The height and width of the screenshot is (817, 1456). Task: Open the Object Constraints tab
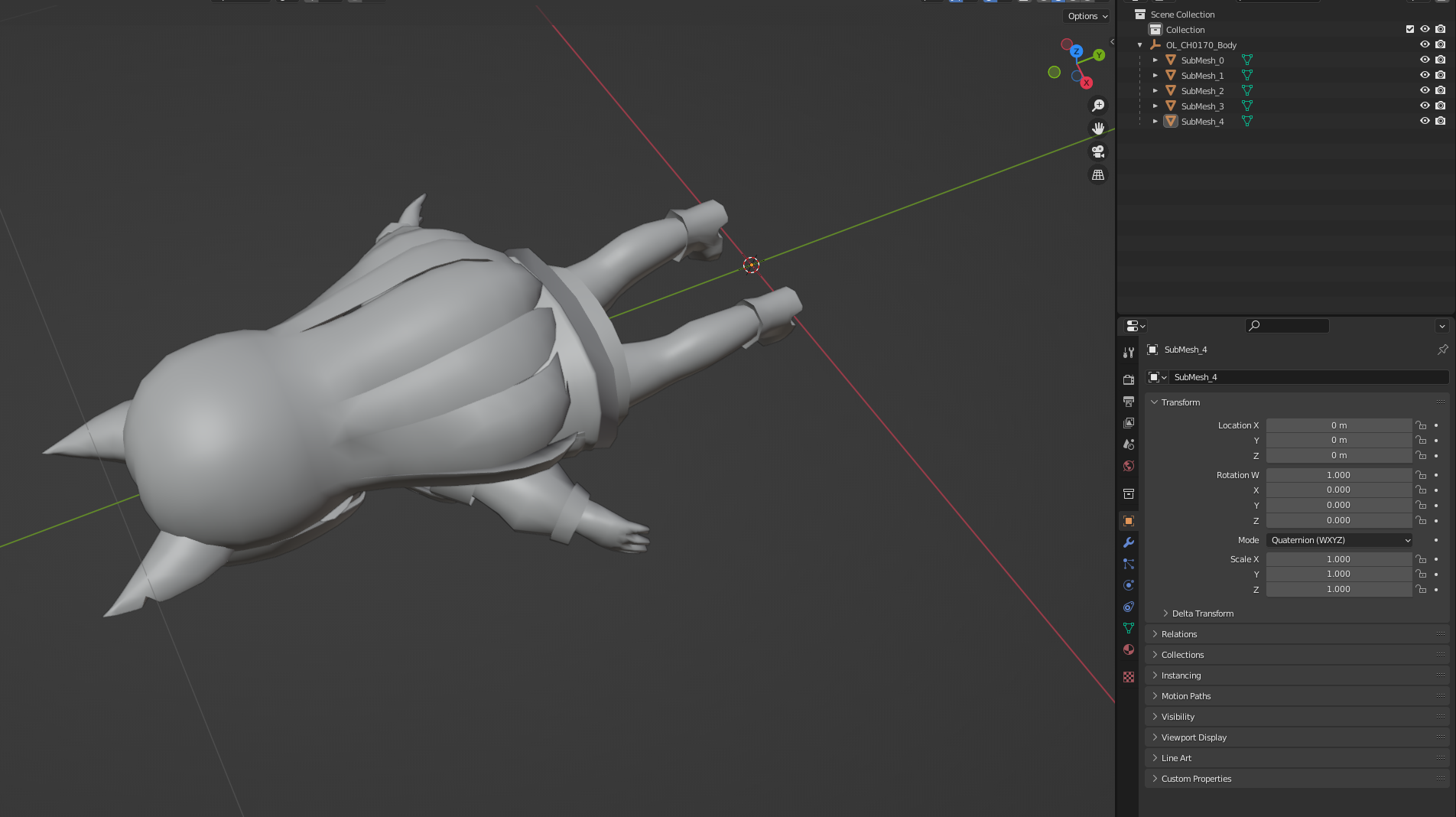pos(1129,607)
